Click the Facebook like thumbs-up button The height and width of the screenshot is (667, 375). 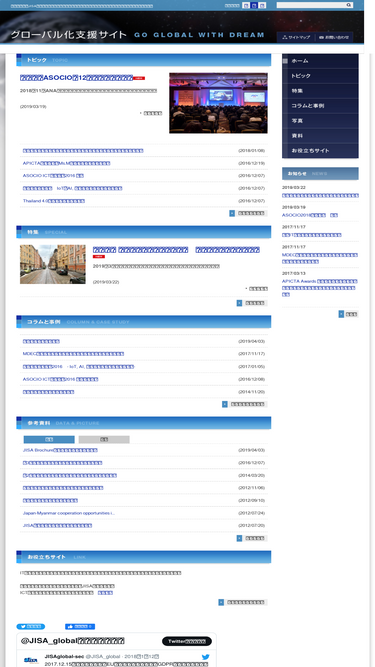point(80,626)
